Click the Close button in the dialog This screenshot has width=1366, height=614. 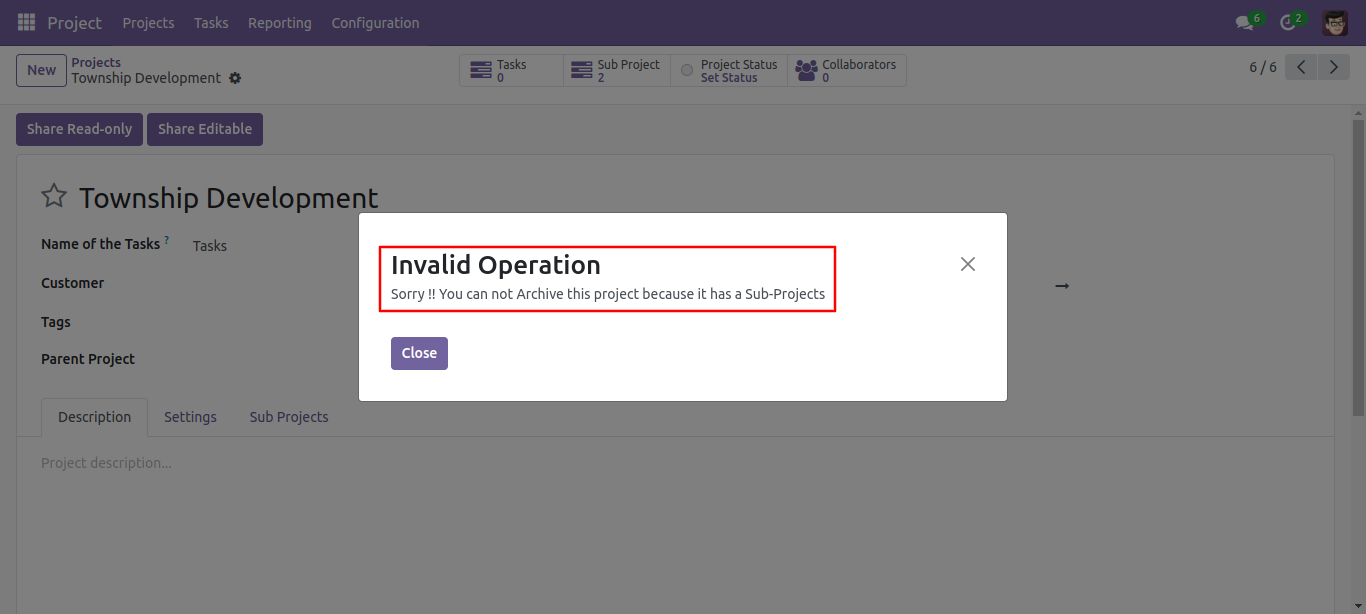419,353
